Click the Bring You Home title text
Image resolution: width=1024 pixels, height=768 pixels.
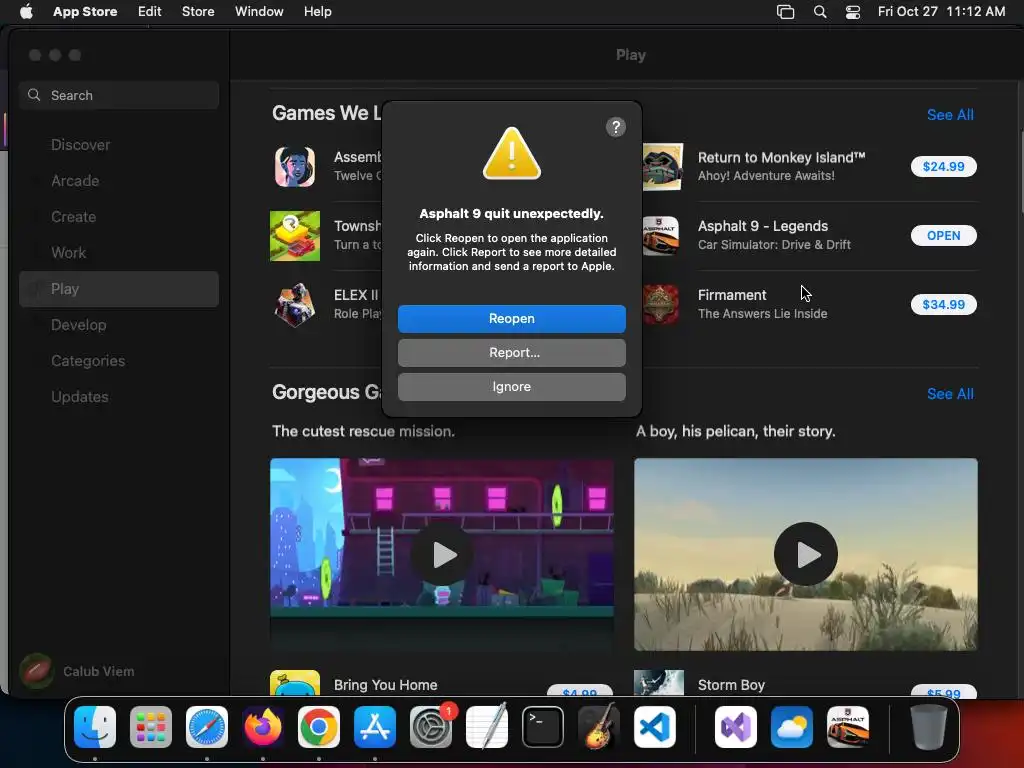pos(385,685)
